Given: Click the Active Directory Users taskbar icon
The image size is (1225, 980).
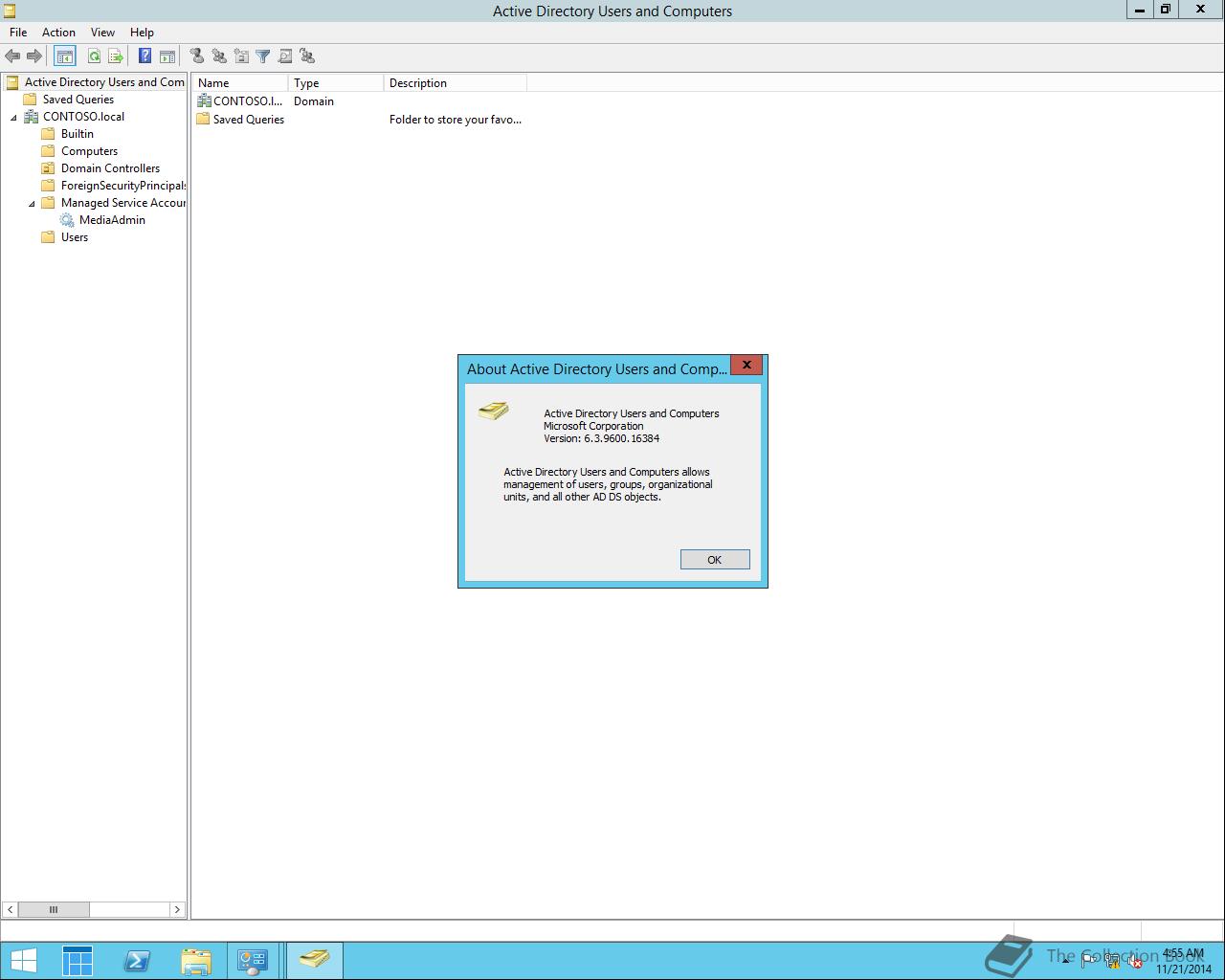Looking at the screenshot, I should coord(313,960).
